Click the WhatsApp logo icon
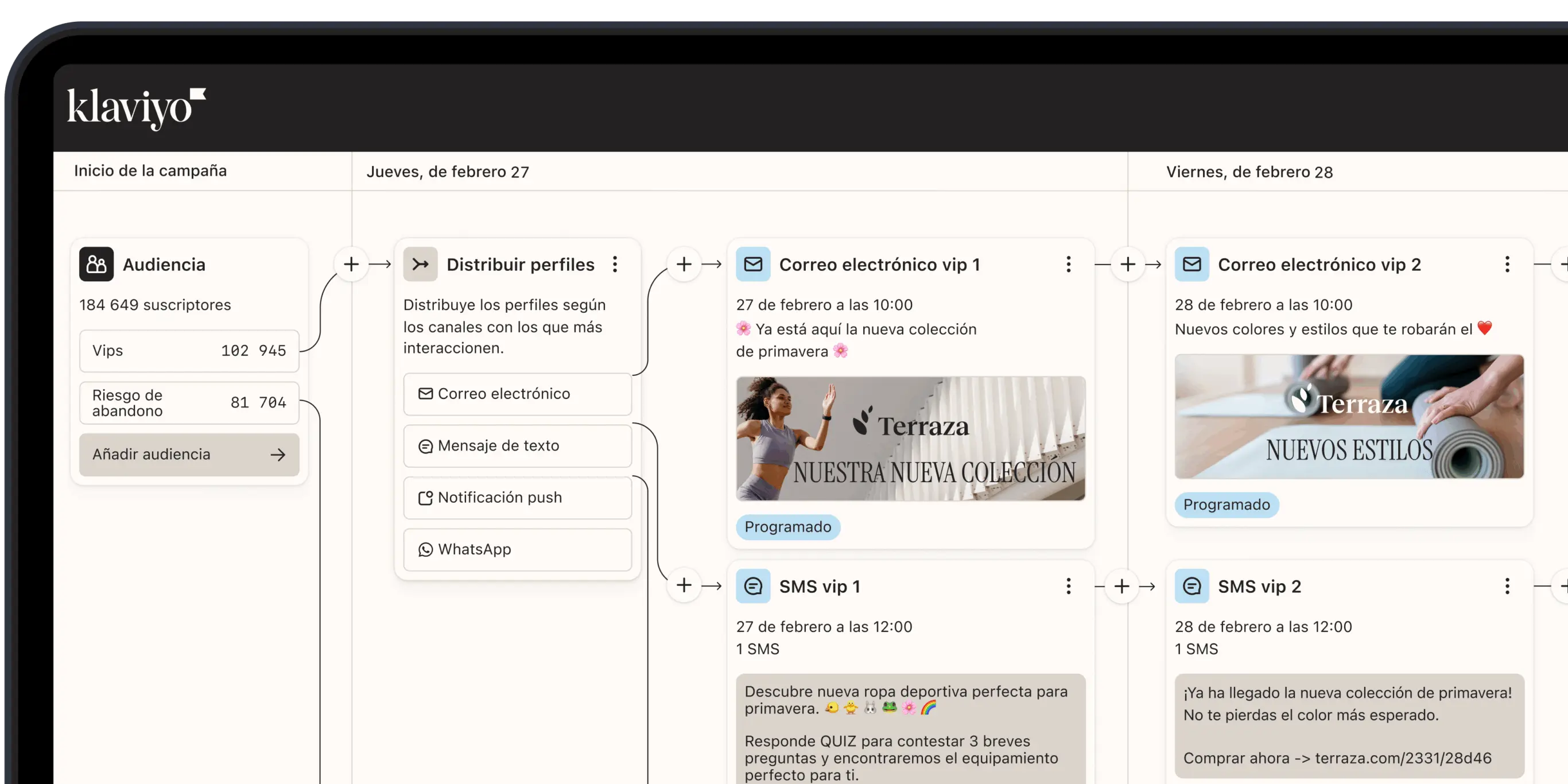Screen dimensions: 1568x784 (x=425, y=550)
